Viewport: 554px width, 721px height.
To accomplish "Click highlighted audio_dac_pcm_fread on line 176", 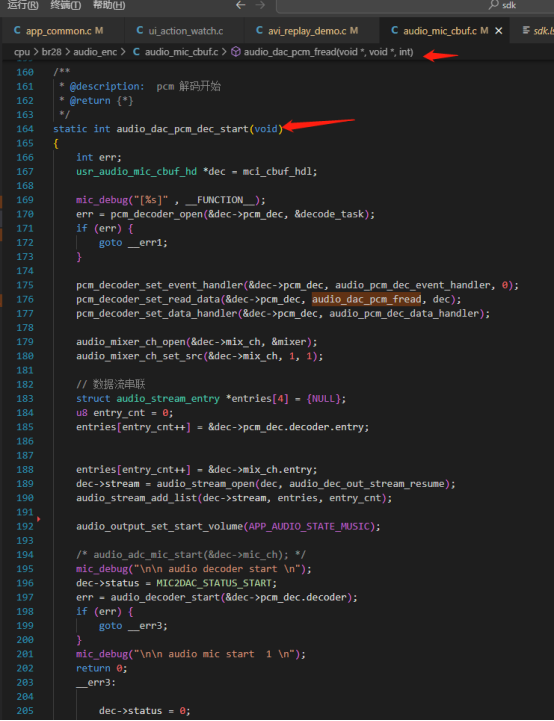I will [366, 299].
